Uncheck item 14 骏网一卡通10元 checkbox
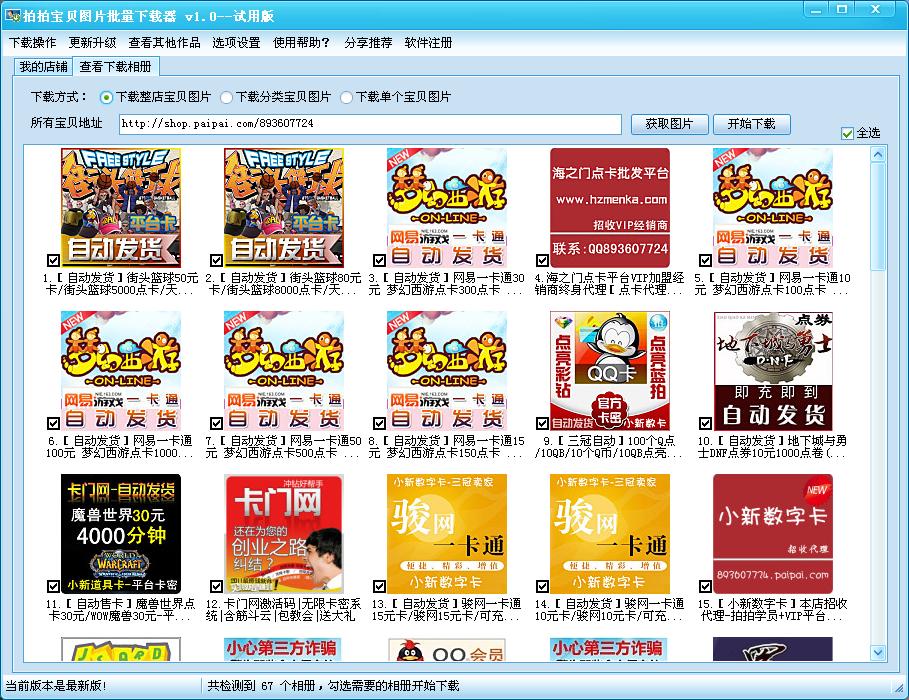Image resolution: width=909 pixels, height=700 pixels. pos(542,586)
